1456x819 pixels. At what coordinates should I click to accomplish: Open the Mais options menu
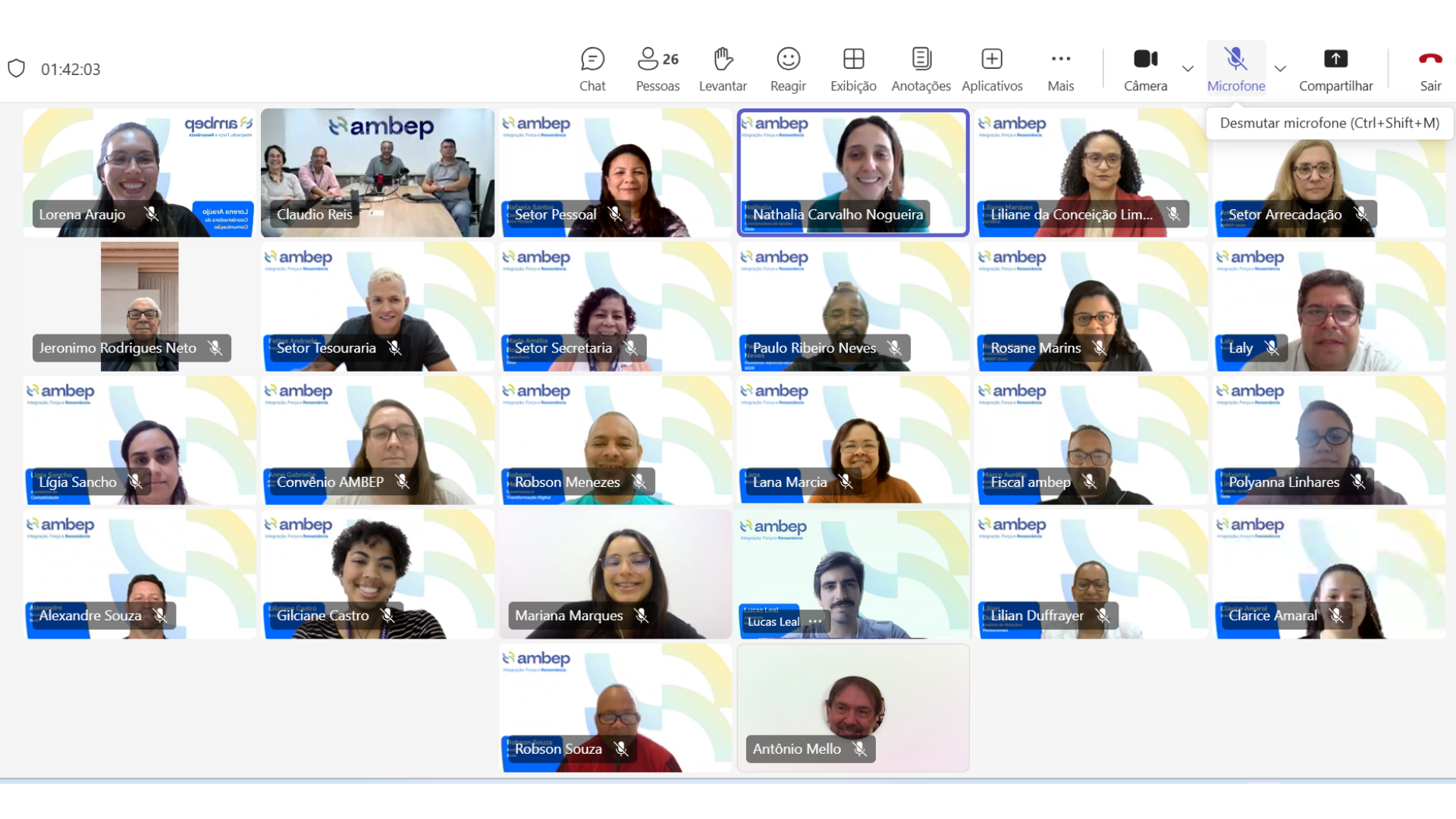pyautogui.click(x=1060, y=68)
